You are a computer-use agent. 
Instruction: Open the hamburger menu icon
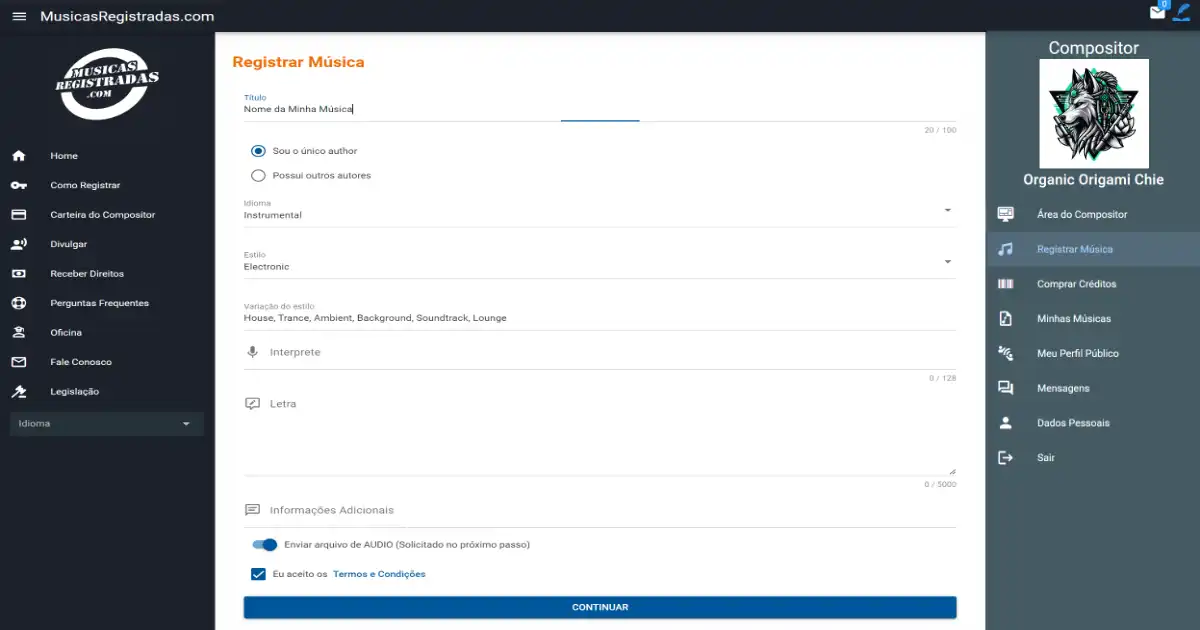pyautogui.click(x=19, y=16)
